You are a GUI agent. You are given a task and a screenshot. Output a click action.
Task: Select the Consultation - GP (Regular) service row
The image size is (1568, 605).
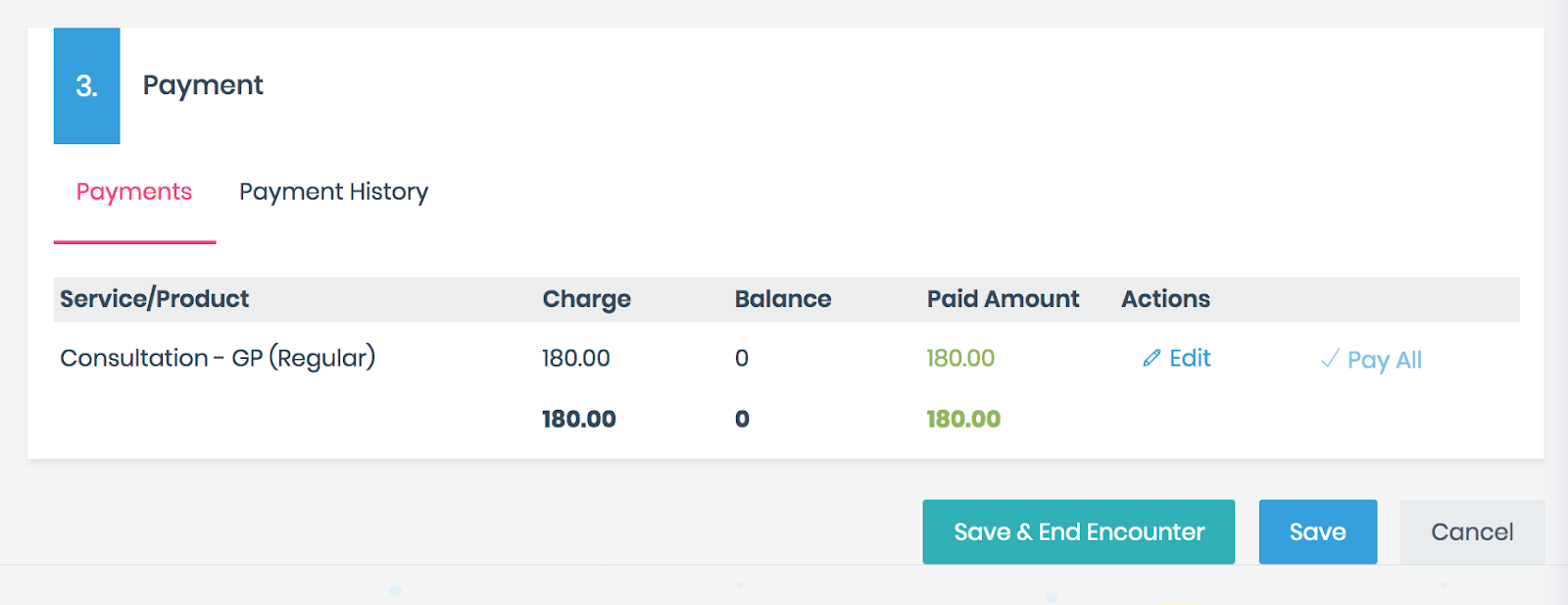click(218, 358)
